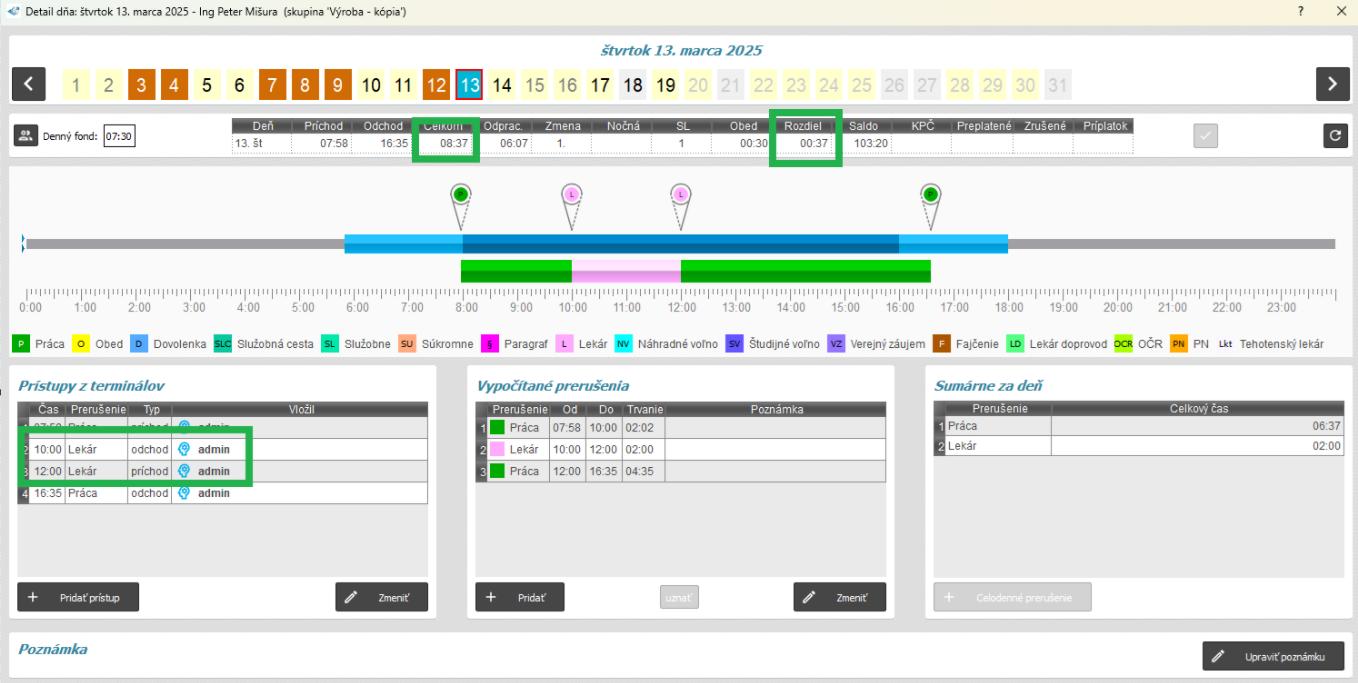Image resolution: width=1358 pixels, height=683 pixels.
Task: Click the pink Lekár swatch in interruptions table
Action: click(x=497, y=450)
